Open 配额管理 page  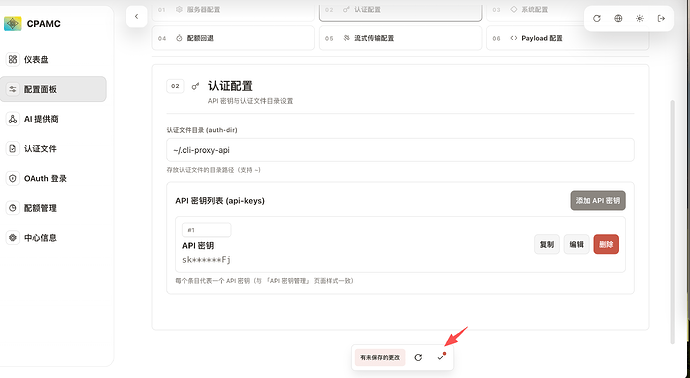[x=53, y=208]
